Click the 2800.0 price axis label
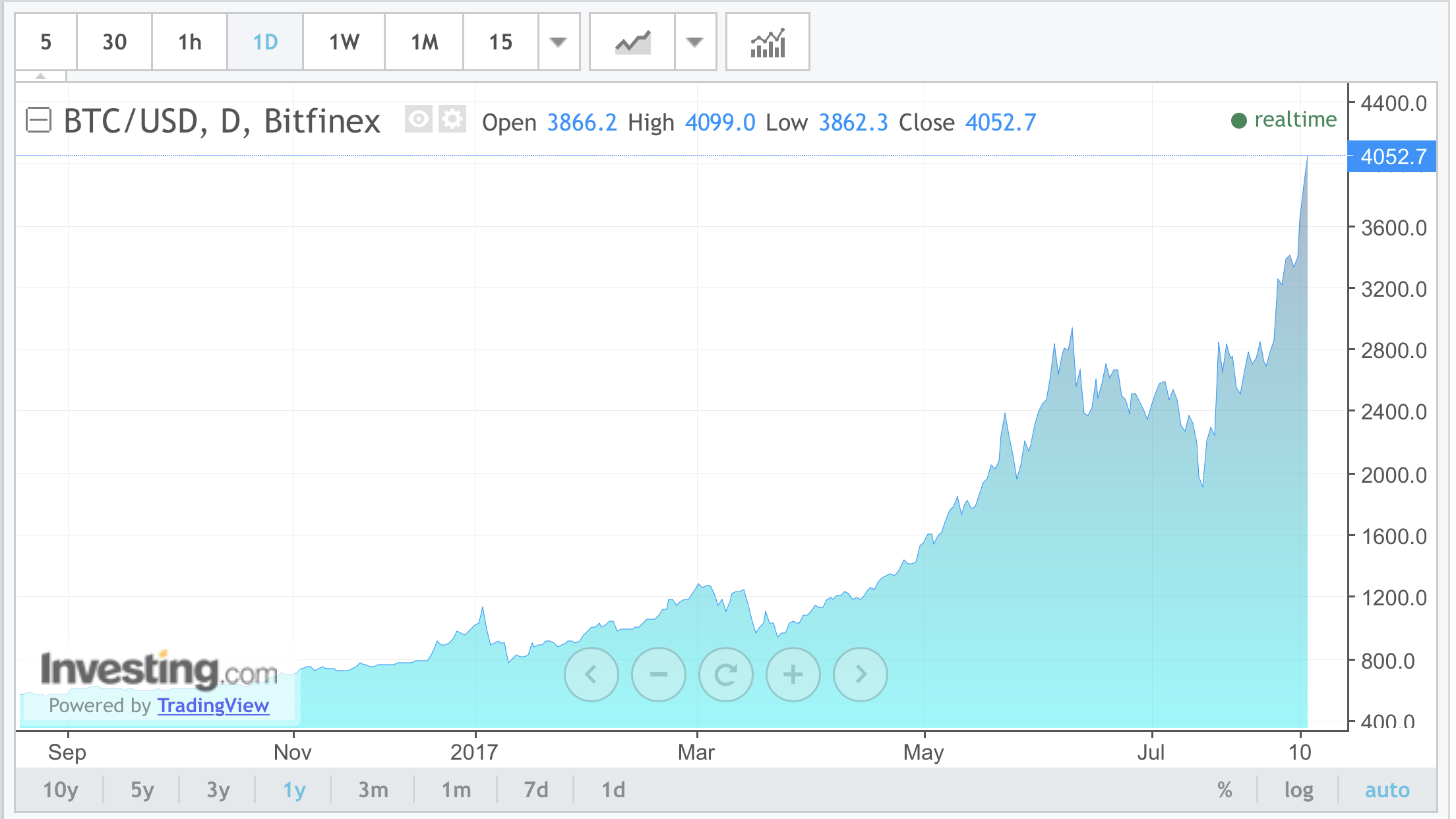The width and height of the screenshot is (1456, 819). tap(1393, 350)
